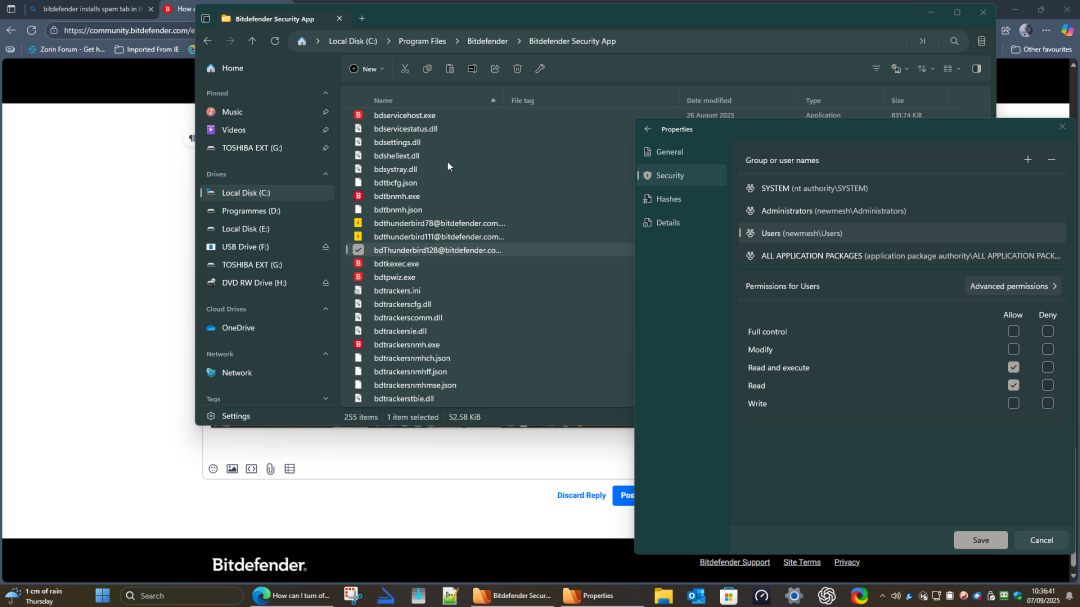The height and width of the screenshot is (607, 1080).
Task: Click the Properties wrench icon
Action: (x=540, y=69)
